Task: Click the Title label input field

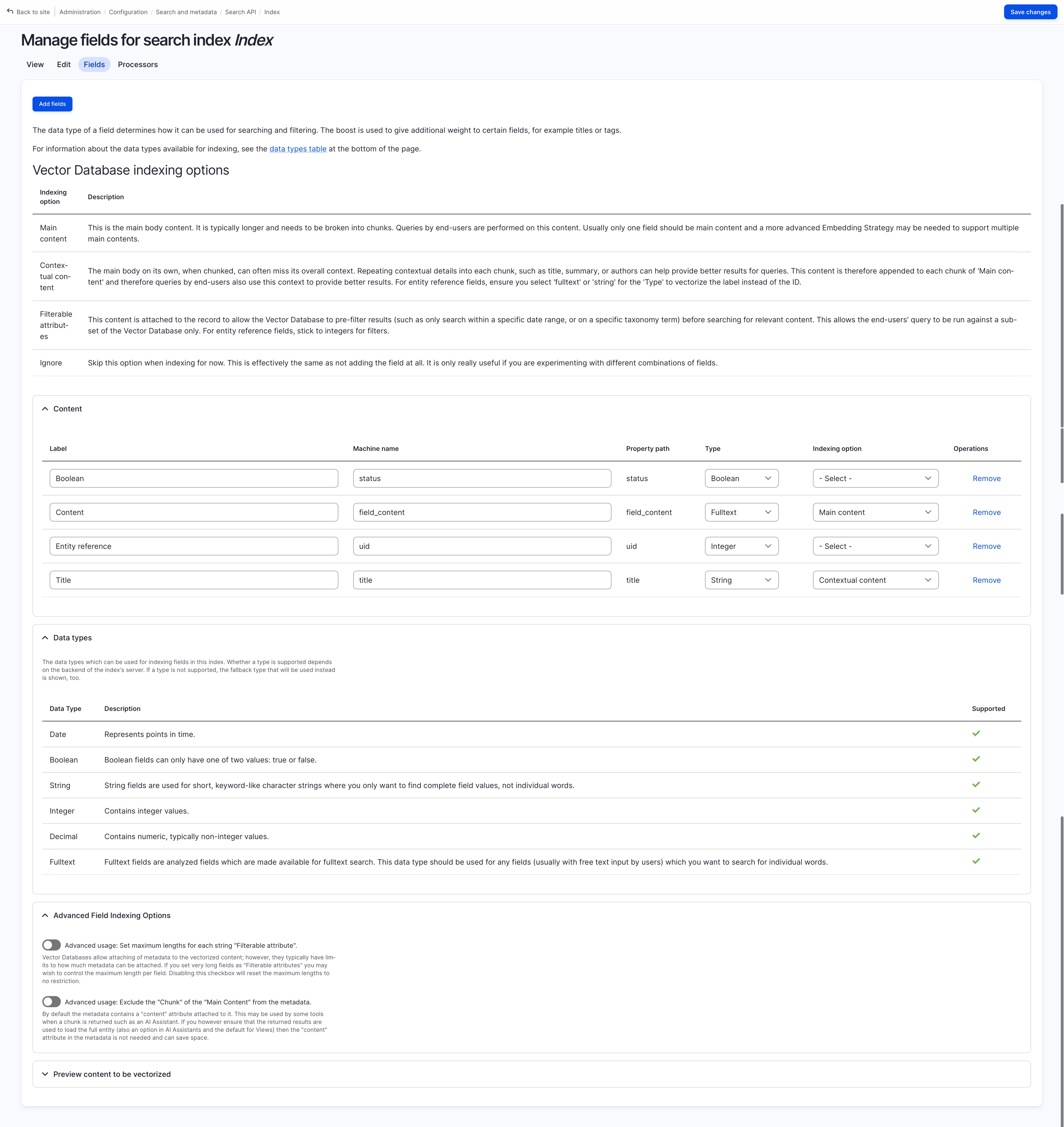Action: 193,580
